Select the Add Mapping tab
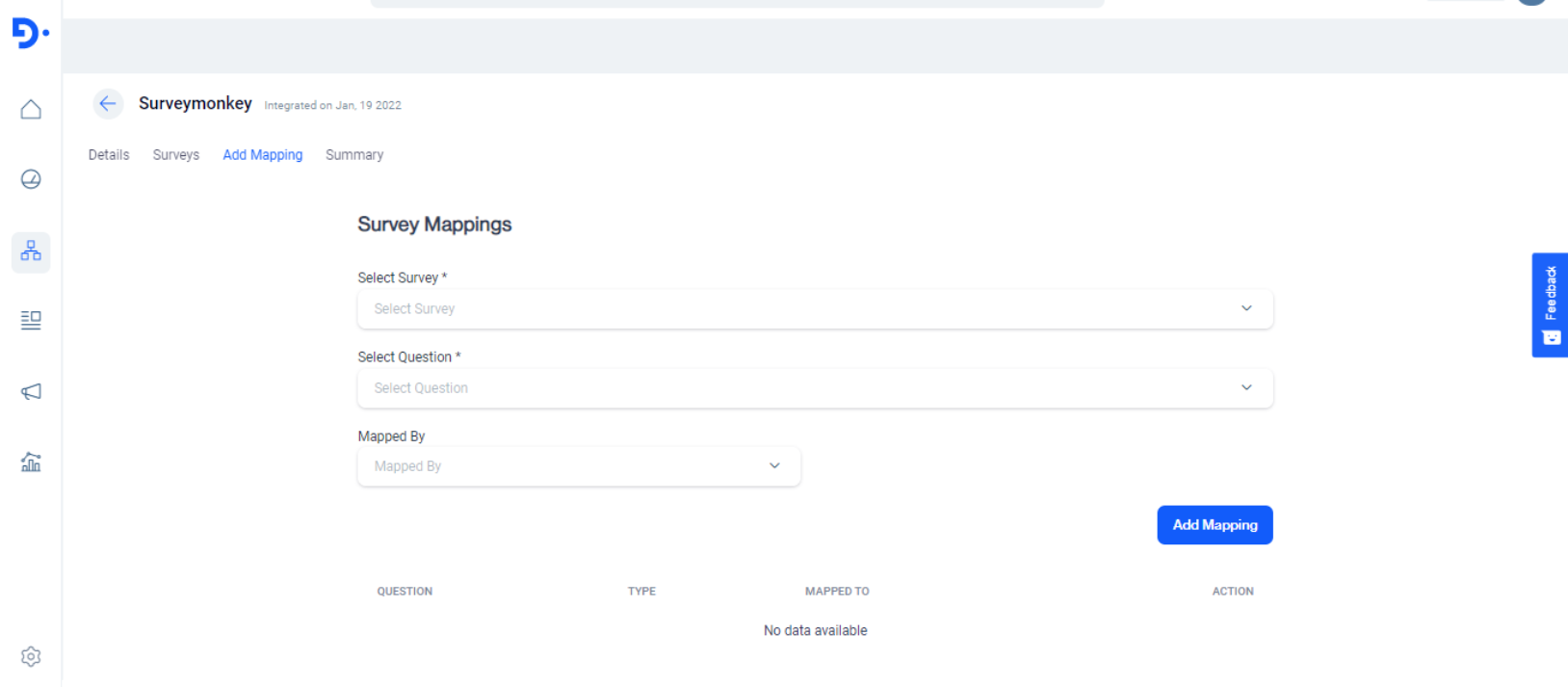The height and width of the screenshot is (687, 1568). click(x=263, y=155)
